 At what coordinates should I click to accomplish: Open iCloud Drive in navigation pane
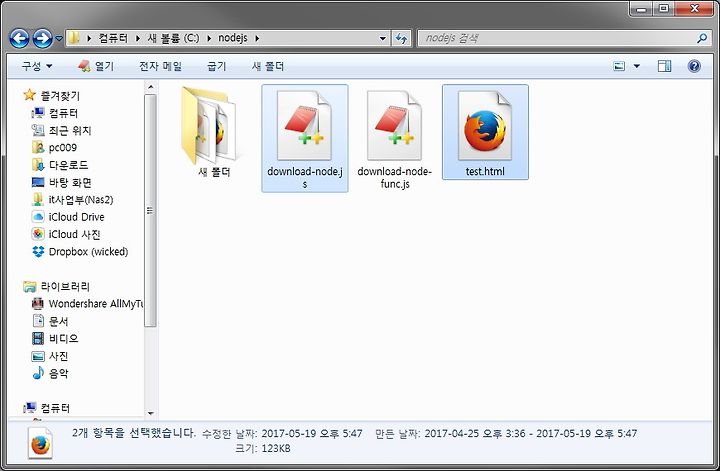(76, 217)
